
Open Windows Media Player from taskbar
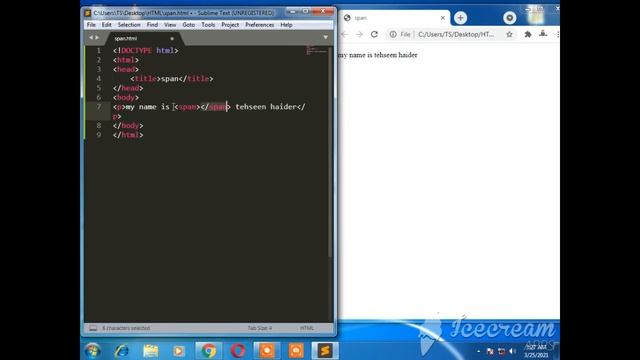pyautogui.click(x=178, y=351)
